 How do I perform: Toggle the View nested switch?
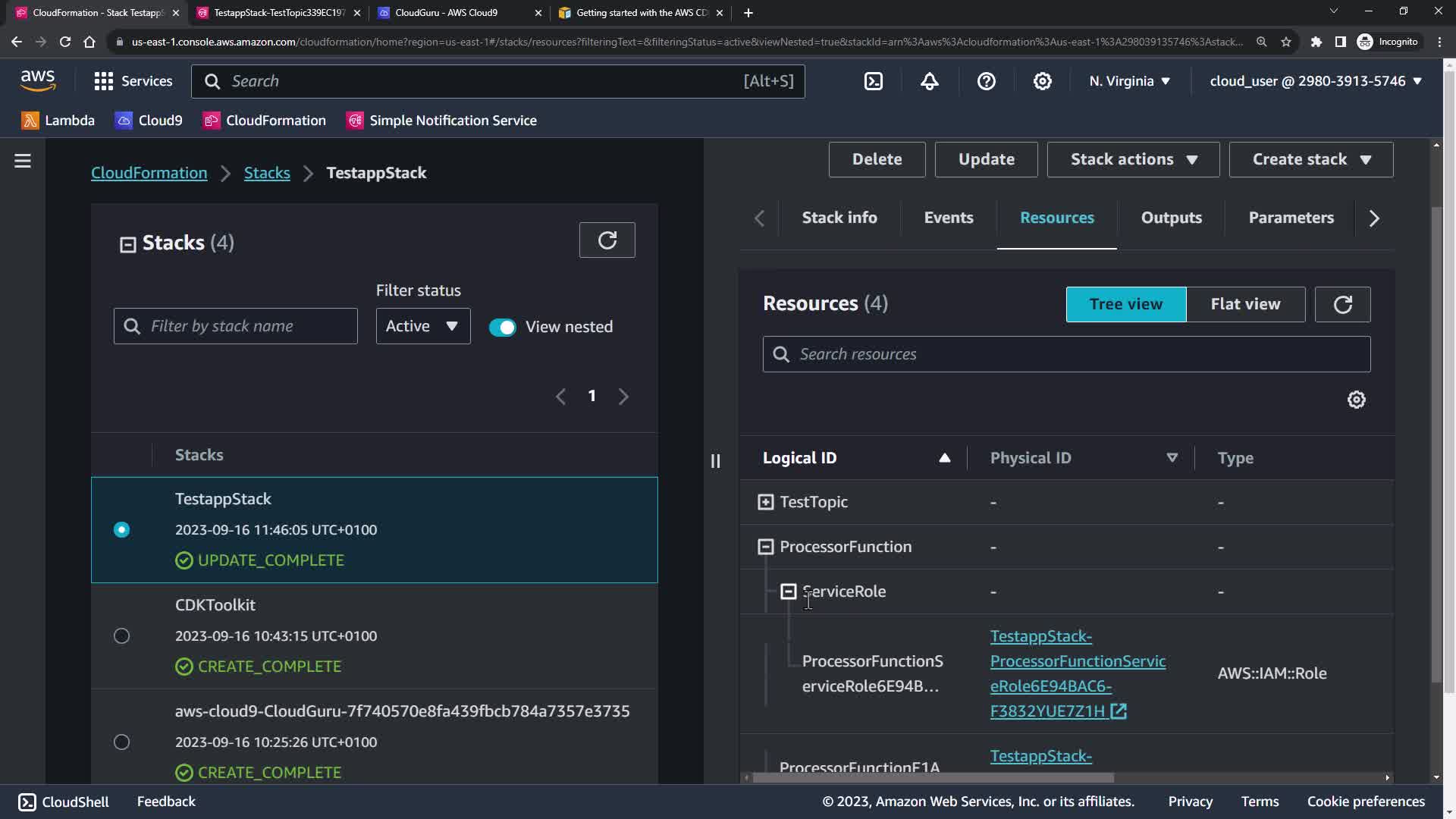pyautogui.click(x=502, y=327)
